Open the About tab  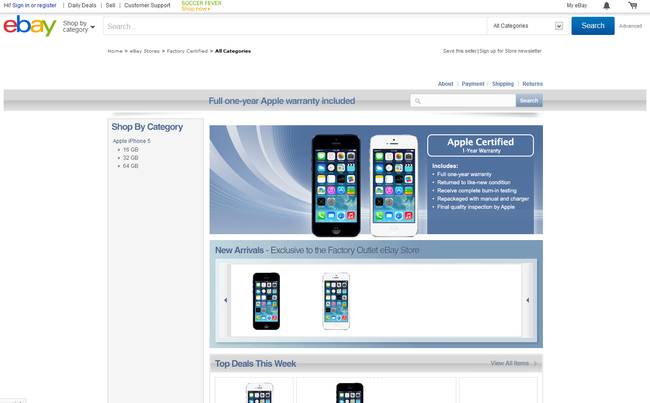pyautogui.click(x=446, y=84)
